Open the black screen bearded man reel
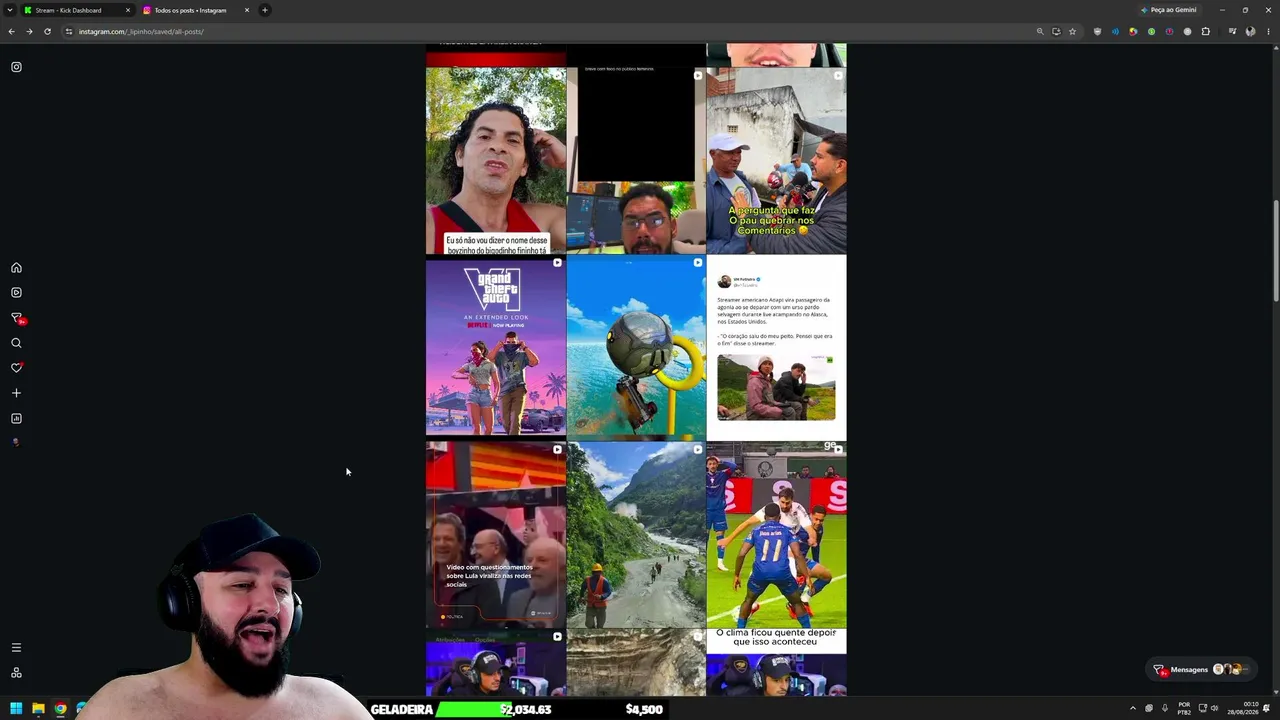 pyautogui.click(x=636, y=161)
